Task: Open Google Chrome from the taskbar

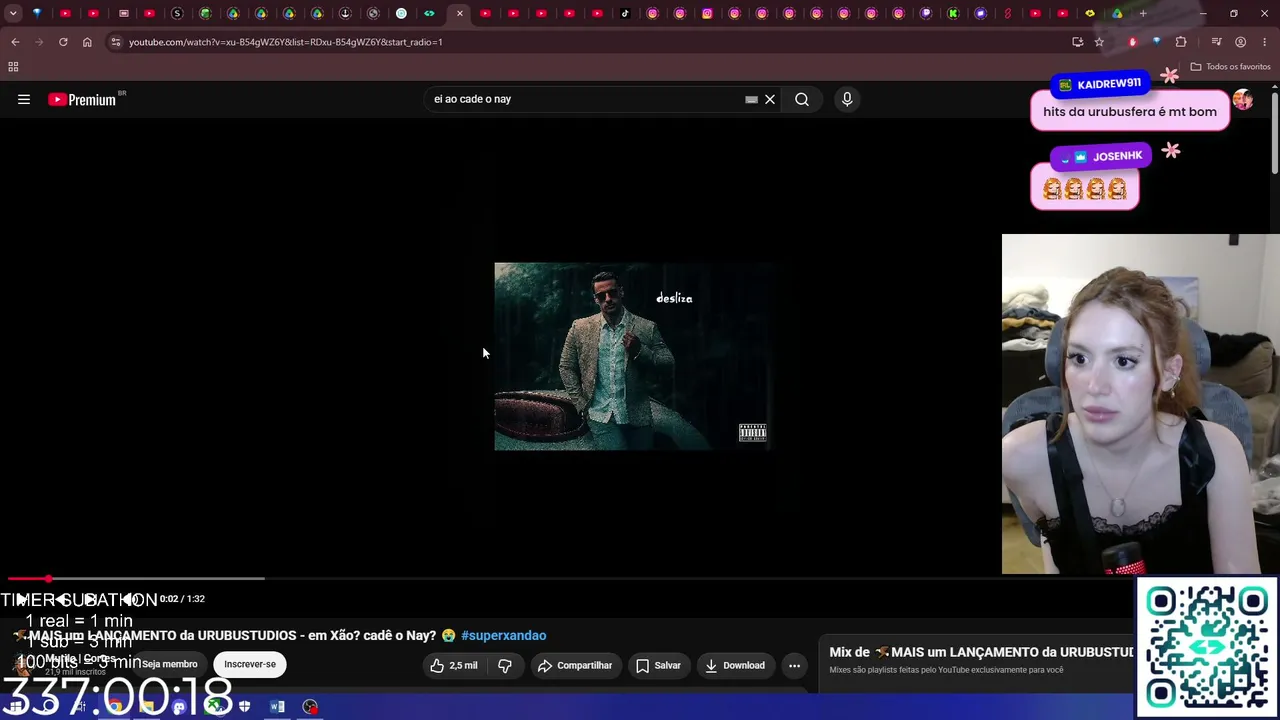Action: click(x=115, y=707)
